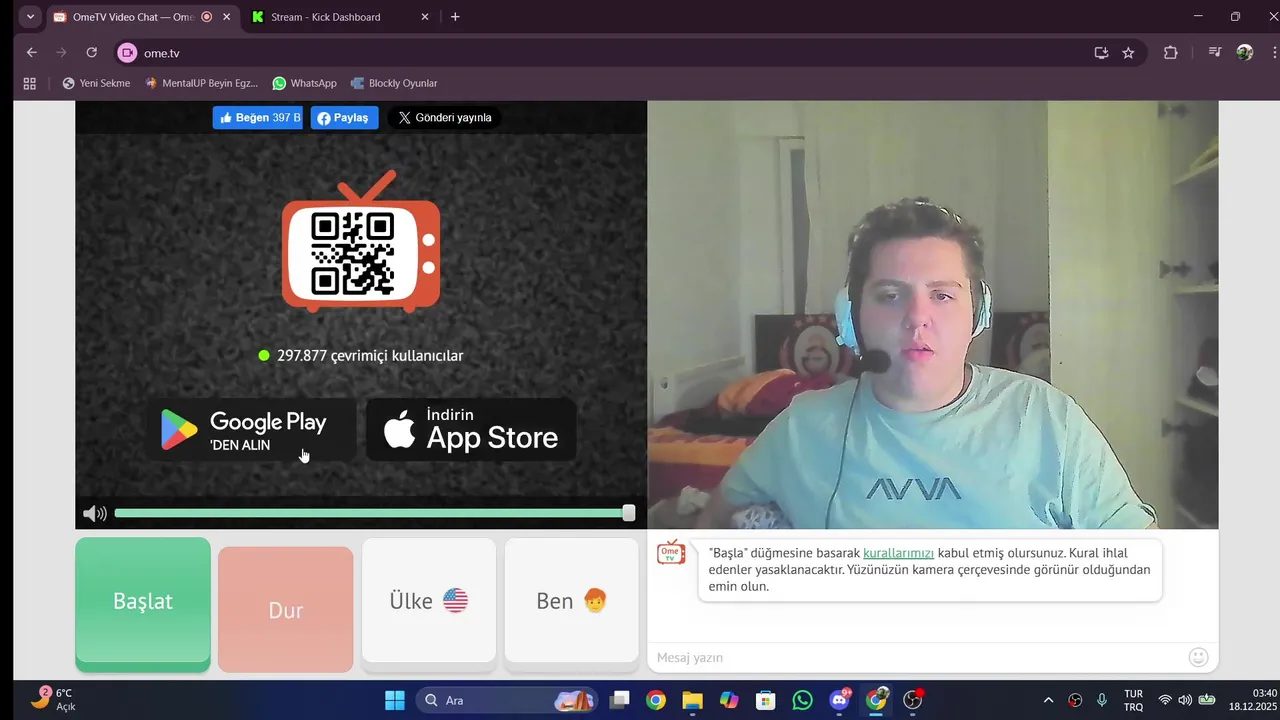This screenshot has width=1280, height=720.
Task: Reload the ome.tv page
Action: click(91, 53)
